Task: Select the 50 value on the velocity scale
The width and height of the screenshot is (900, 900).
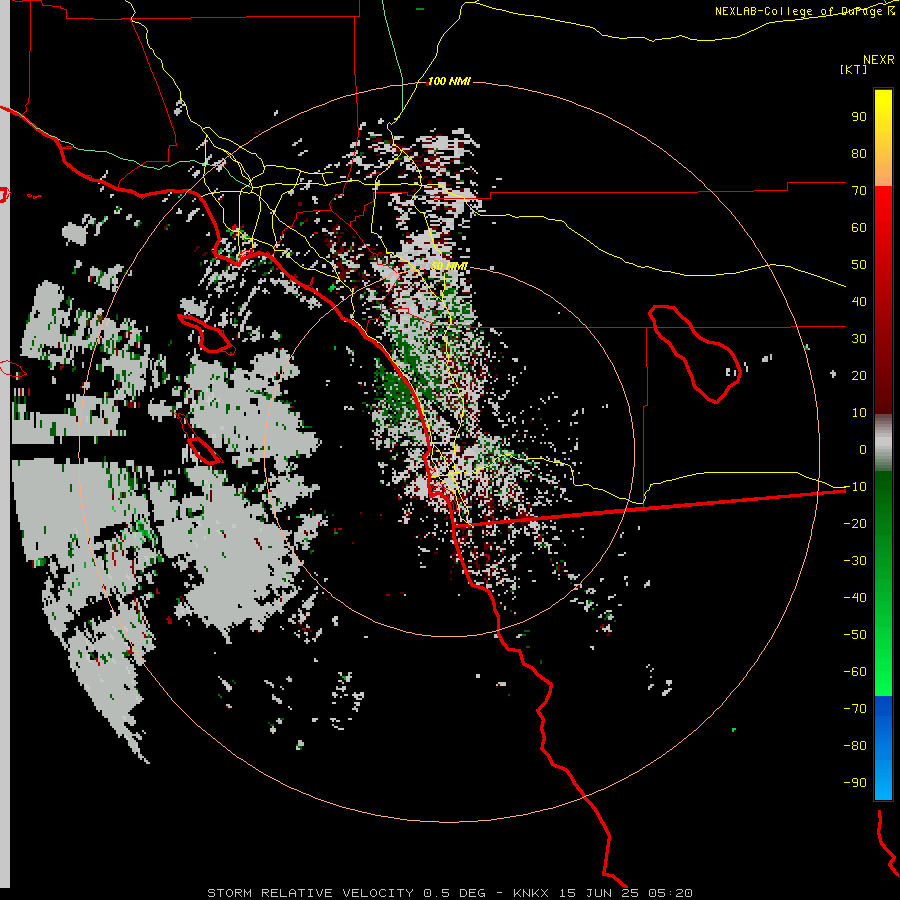Action: [x=859, y=265]
